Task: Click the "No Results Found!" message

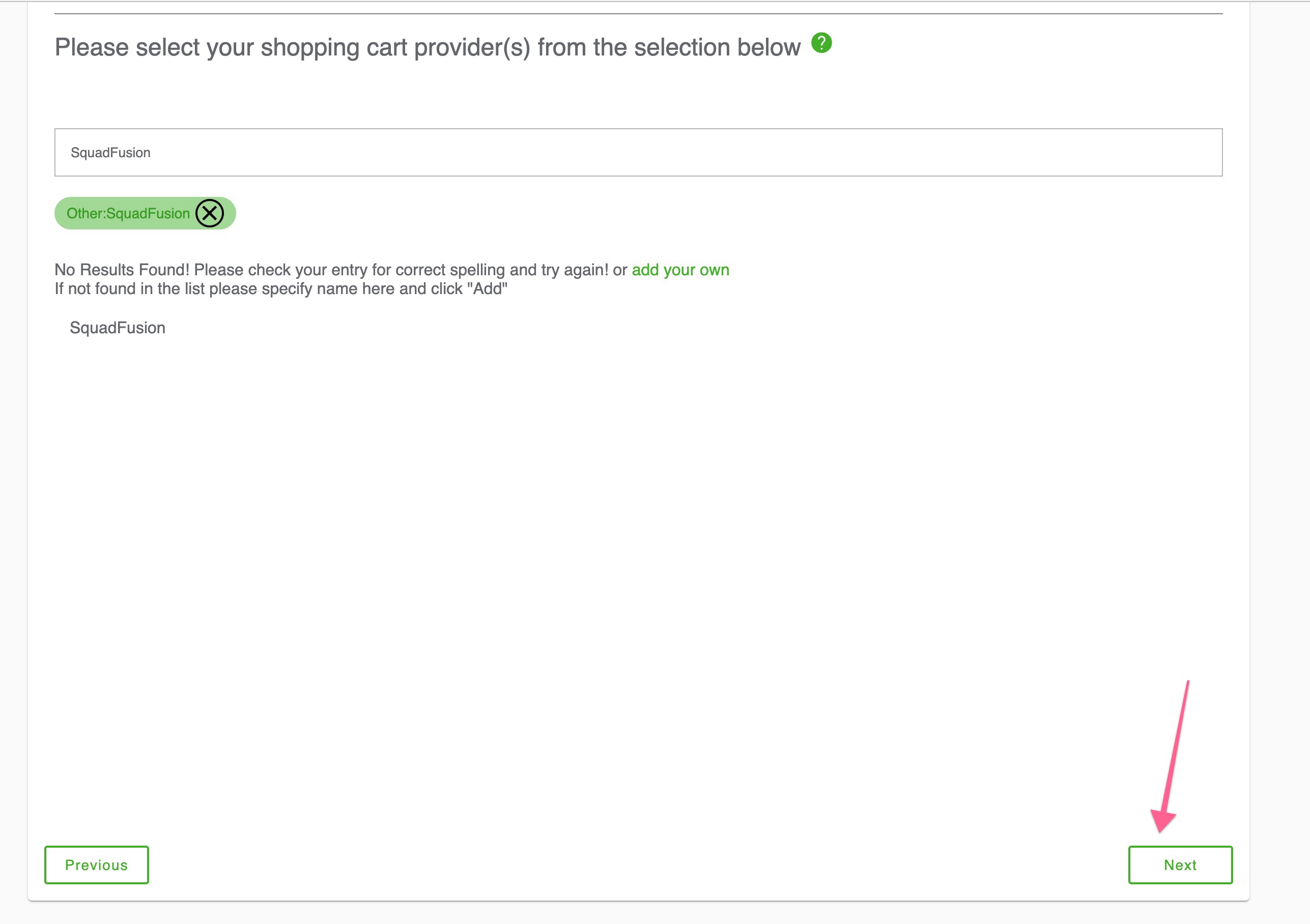Action: pos(122,270)
